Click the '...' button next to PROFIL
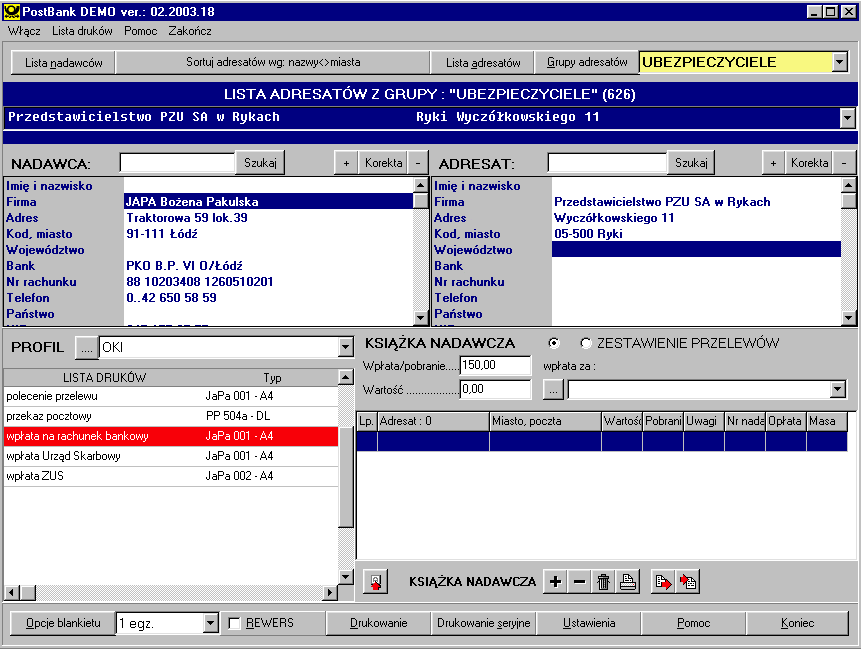Screen dimensions: 861x649 (x=87, y=348)
